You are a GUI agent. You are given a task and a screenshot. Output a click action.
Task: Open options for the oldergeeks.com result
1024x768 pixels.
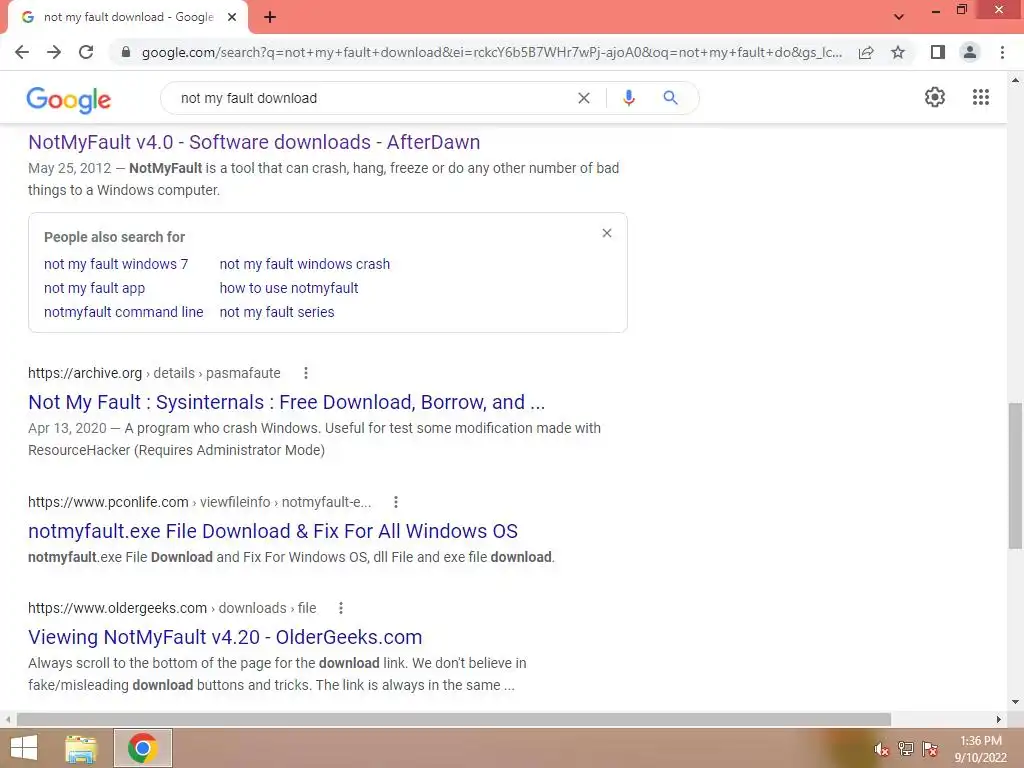tap(341, 608)
